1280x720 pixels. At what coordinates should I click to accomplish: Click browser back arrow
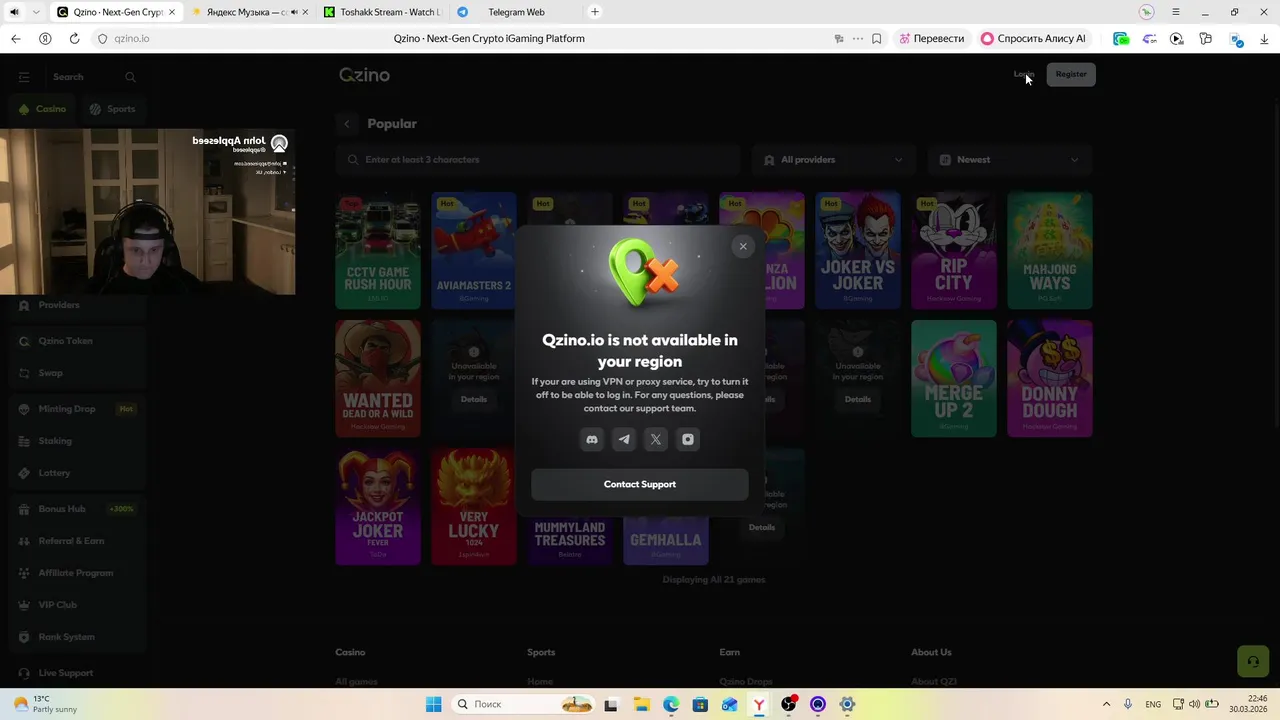[15, 39]
